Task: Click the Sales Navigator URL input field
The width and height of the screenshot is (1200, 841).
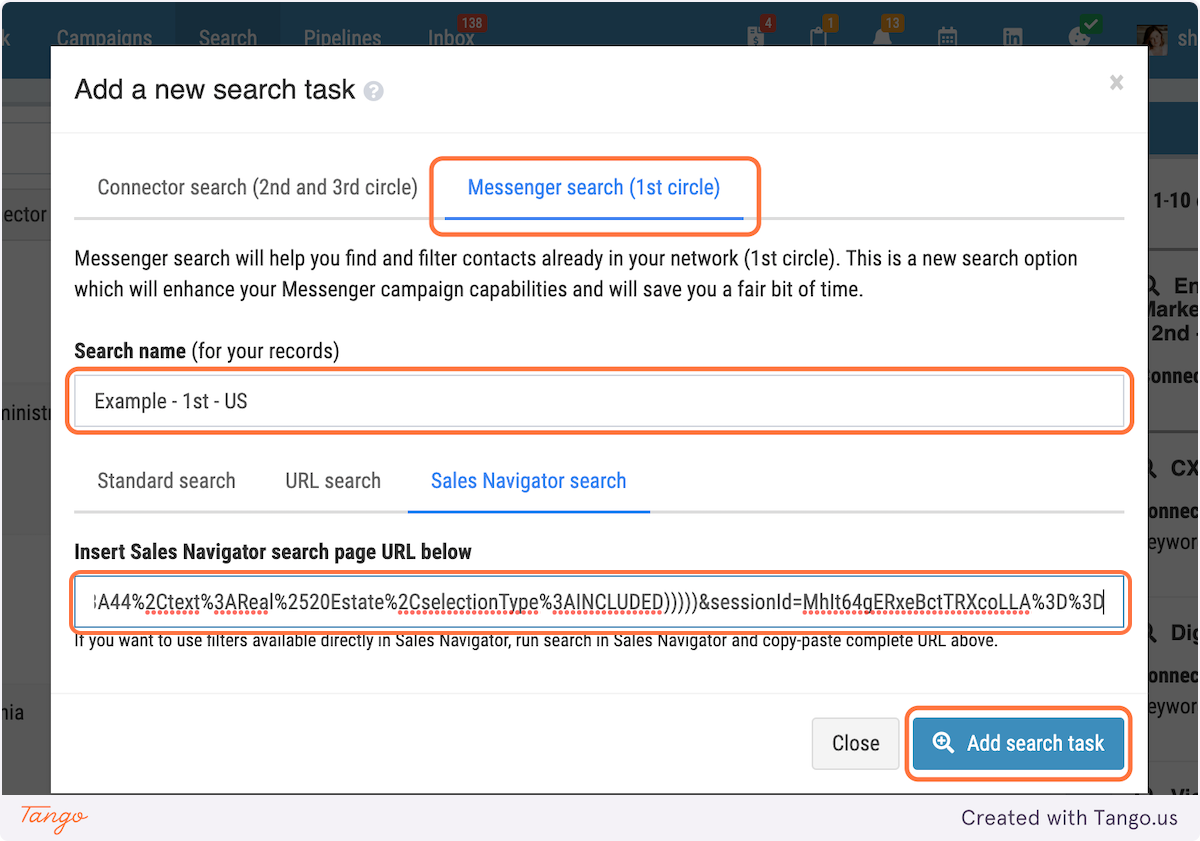Action: coord(599,602)
